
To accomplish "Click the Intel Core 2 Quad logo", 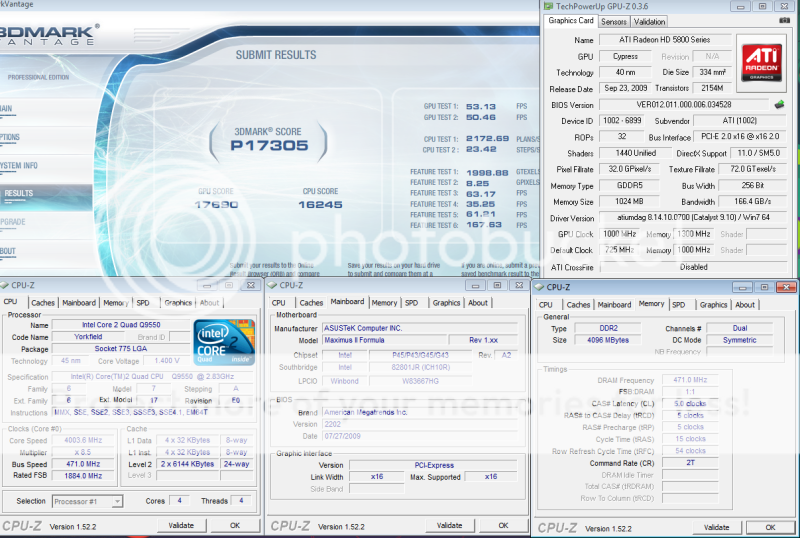I will pos(223,342).
